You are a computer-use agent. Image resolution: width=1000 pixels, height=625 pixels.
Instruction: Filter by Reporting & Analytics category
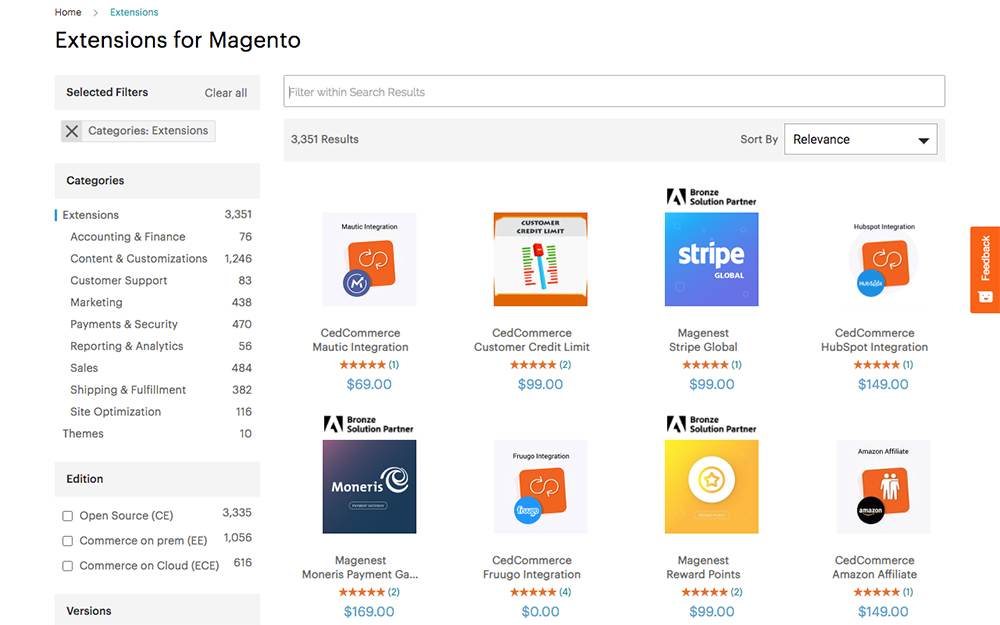click(x=126, y=346)
